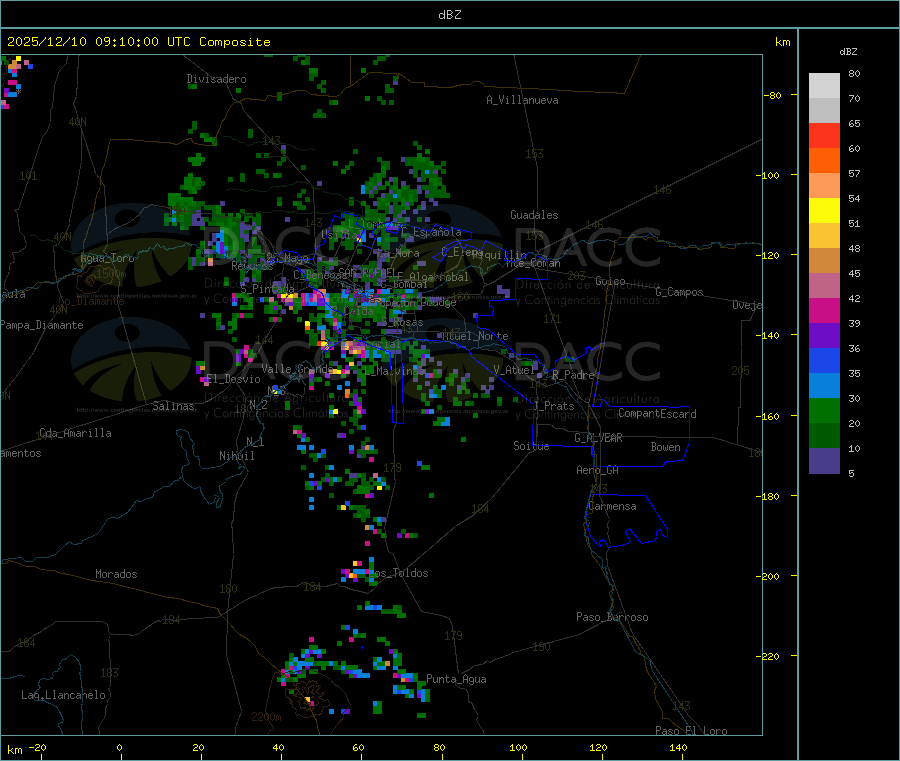900x761 pixels.
Task: Click the 'Carmensa' map label
Action: point(612,506)
